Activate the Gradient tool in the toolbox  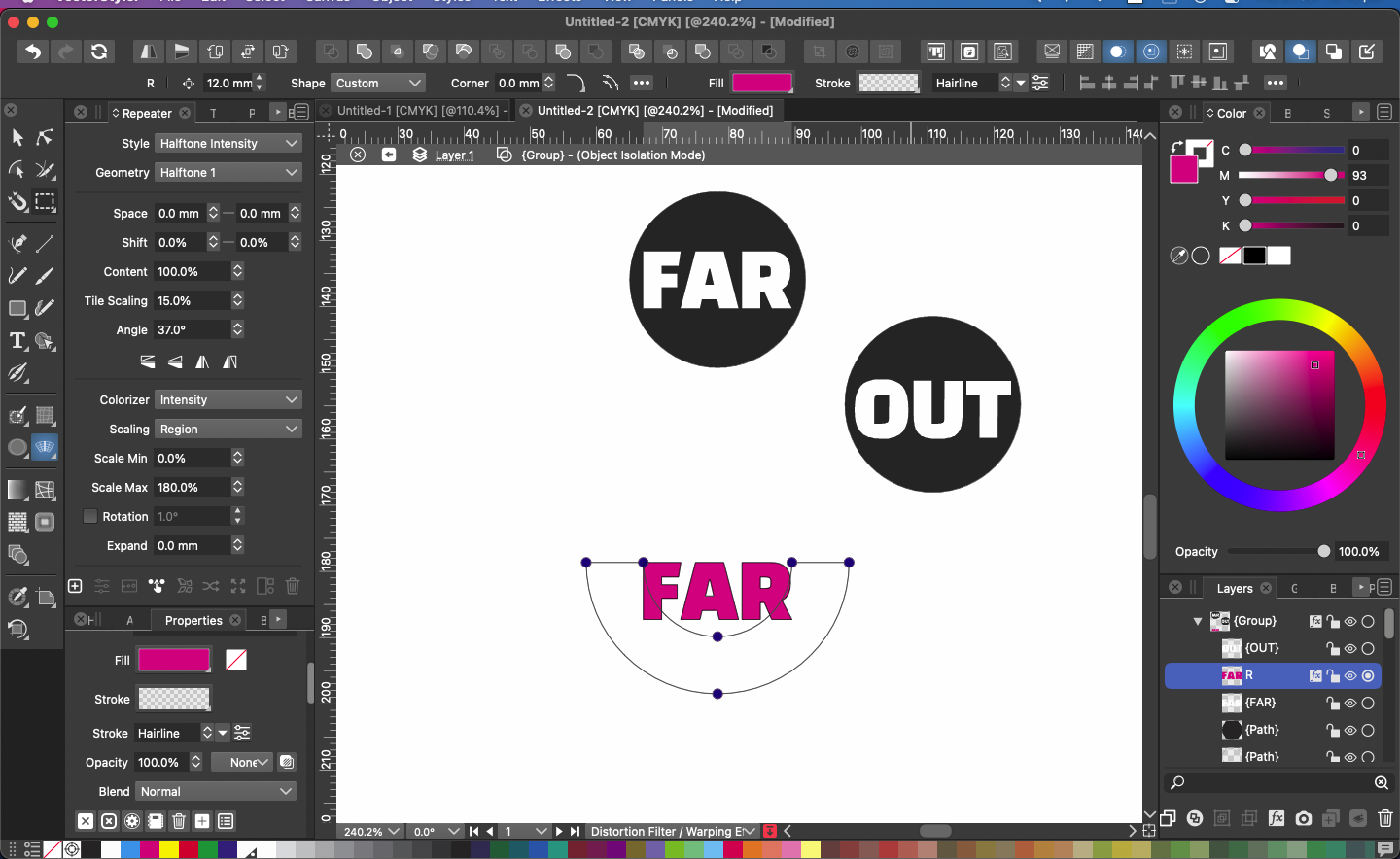(x=17, y=490)
